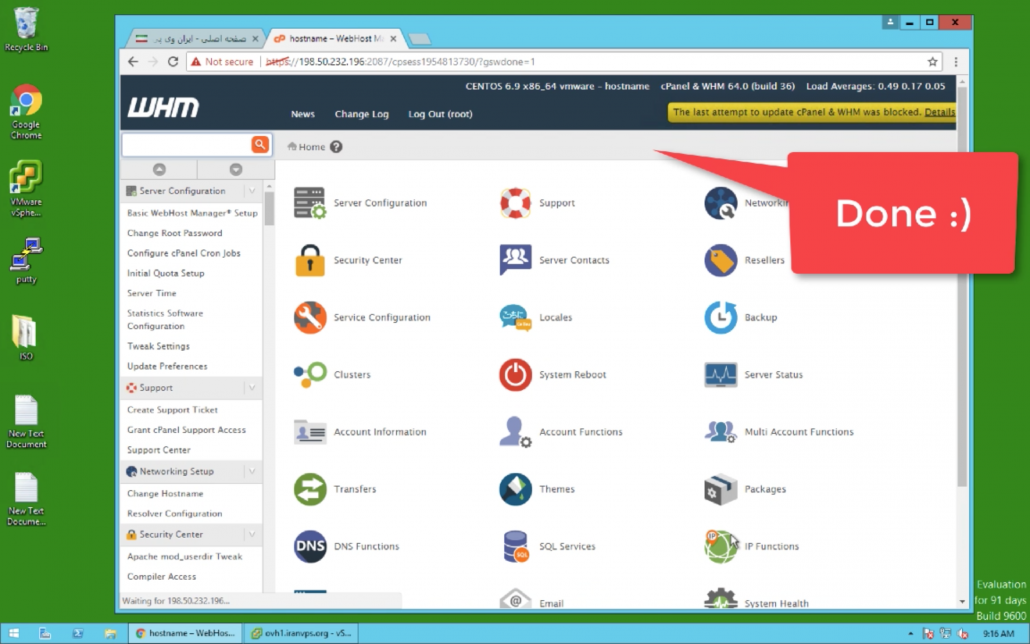Click the Security Center padlock icon
The width and height of the screenshot is (1030, 644).
[x=310, y=260]
